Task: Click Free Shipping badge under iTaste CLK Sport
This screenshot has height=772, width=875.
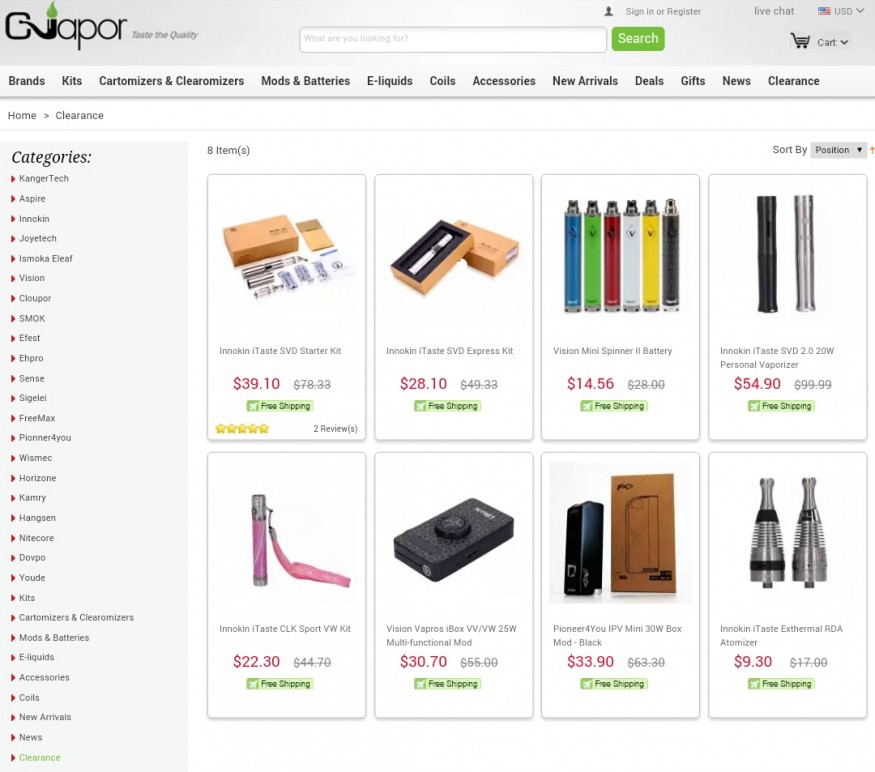Action: pyautogui.click(x=280, y=684)
